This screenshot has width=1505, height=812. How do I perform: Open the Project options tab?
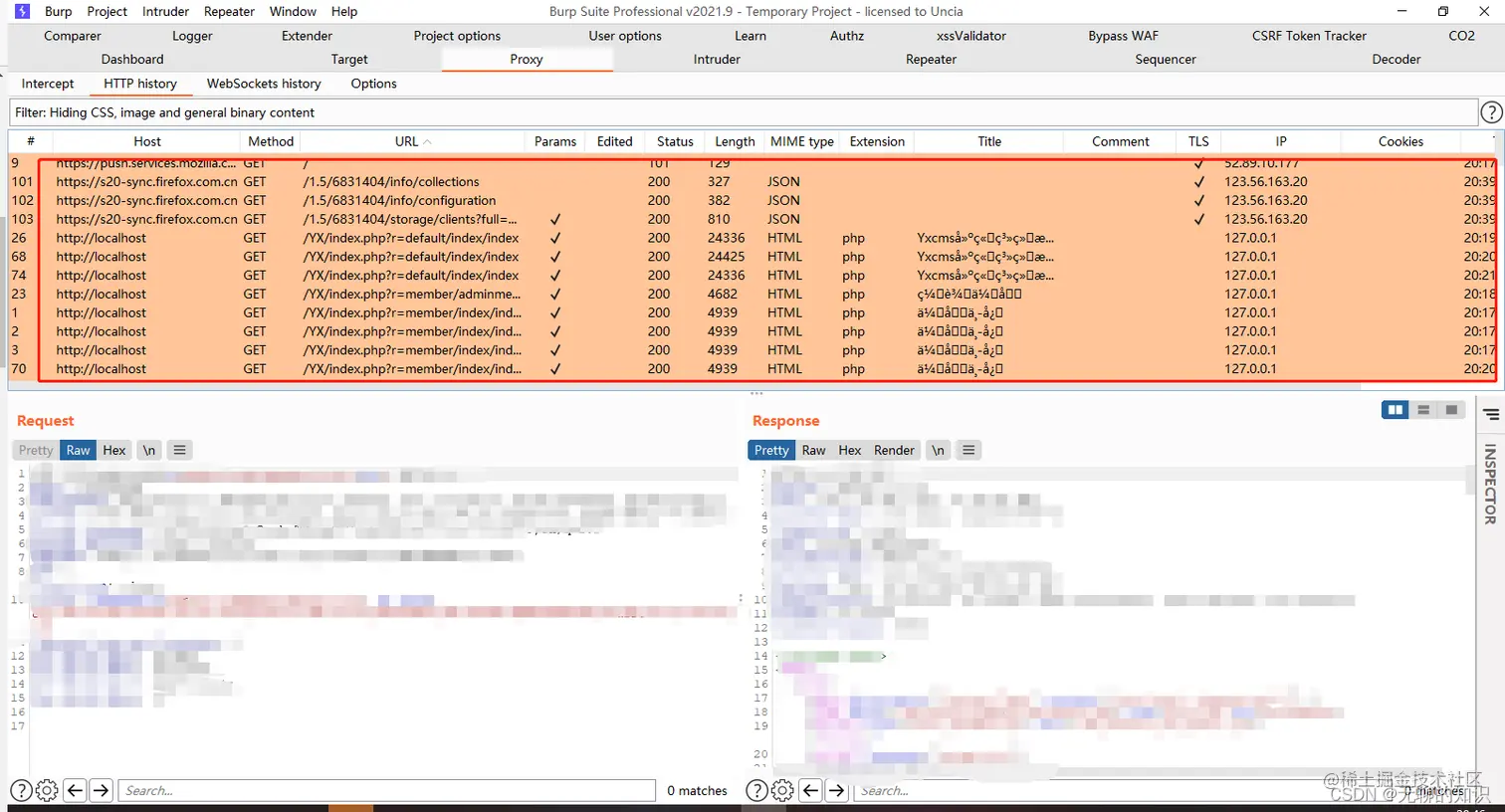coord(457,36)
